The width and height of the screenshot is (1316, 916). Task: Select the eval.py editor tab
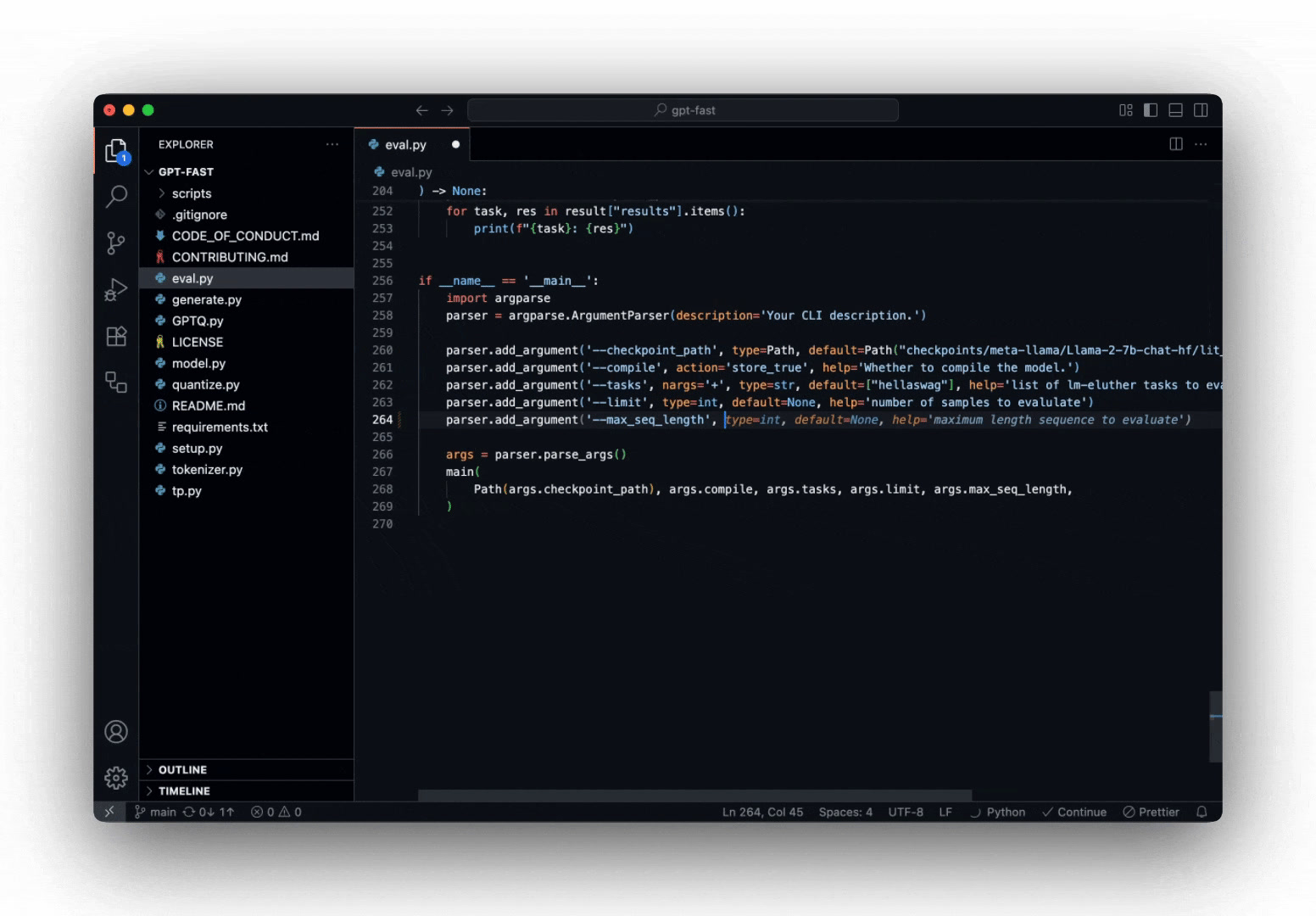pos(412,144)
